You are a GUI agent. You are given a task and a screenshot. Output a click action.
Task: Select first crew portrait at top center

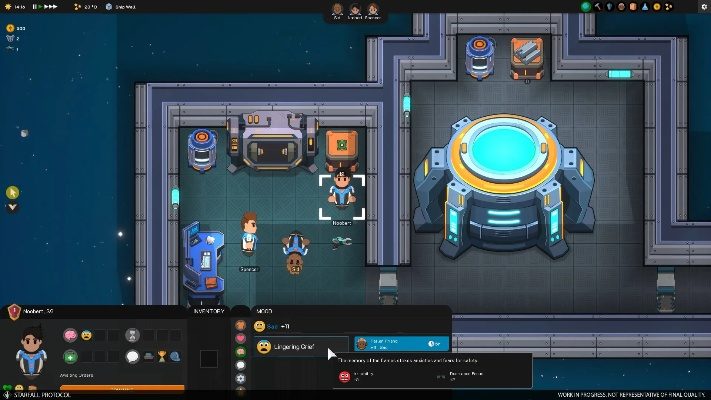click(338, 10)
